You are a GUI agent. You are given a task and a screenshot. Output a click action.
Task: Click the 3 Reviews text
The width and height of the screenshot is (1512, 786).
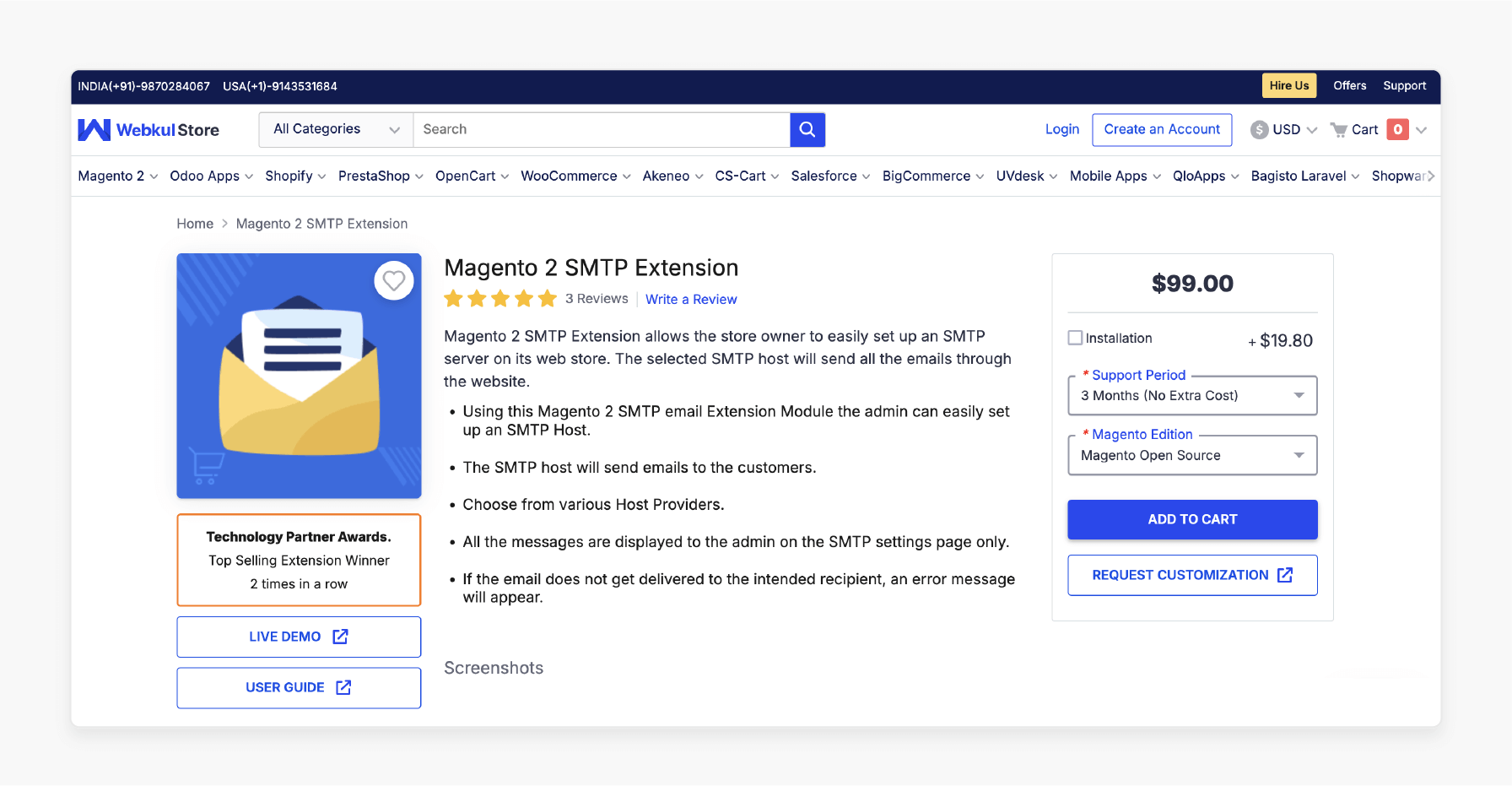point(597,299)
